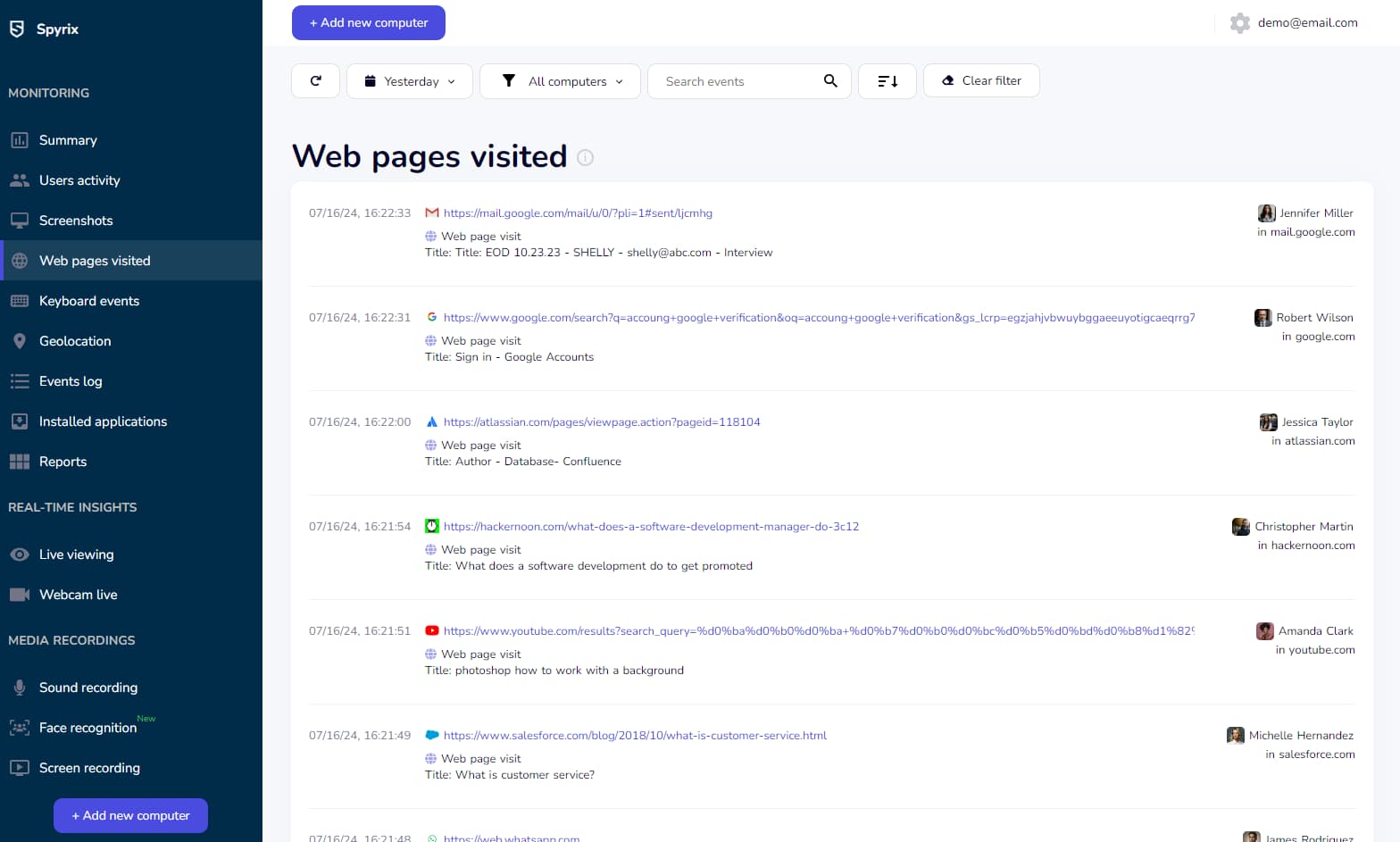Open the atlassian.com viewpage link
1400x842 pixels.
click(602, 422)
